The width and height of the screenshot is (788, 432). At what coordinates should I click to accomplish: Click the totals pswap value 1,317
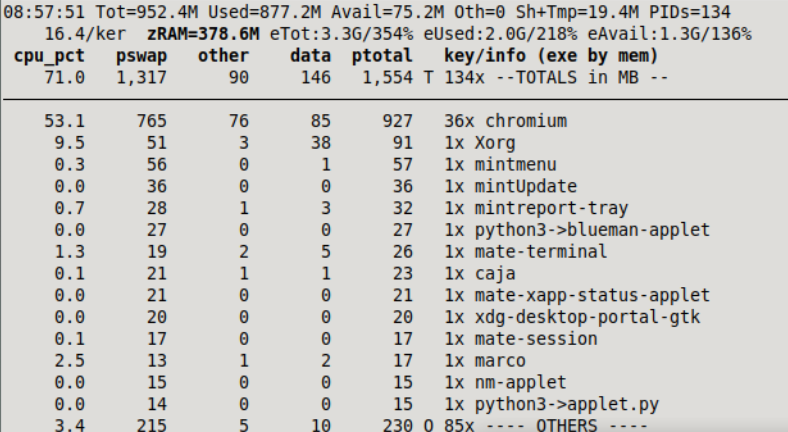141,78
